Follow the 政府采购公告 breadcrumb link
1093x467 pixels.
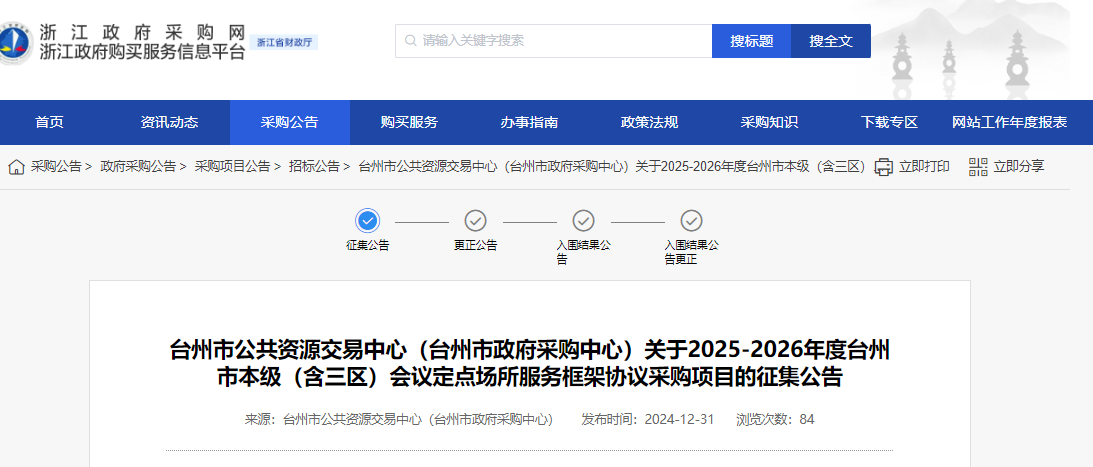point(138,167)
